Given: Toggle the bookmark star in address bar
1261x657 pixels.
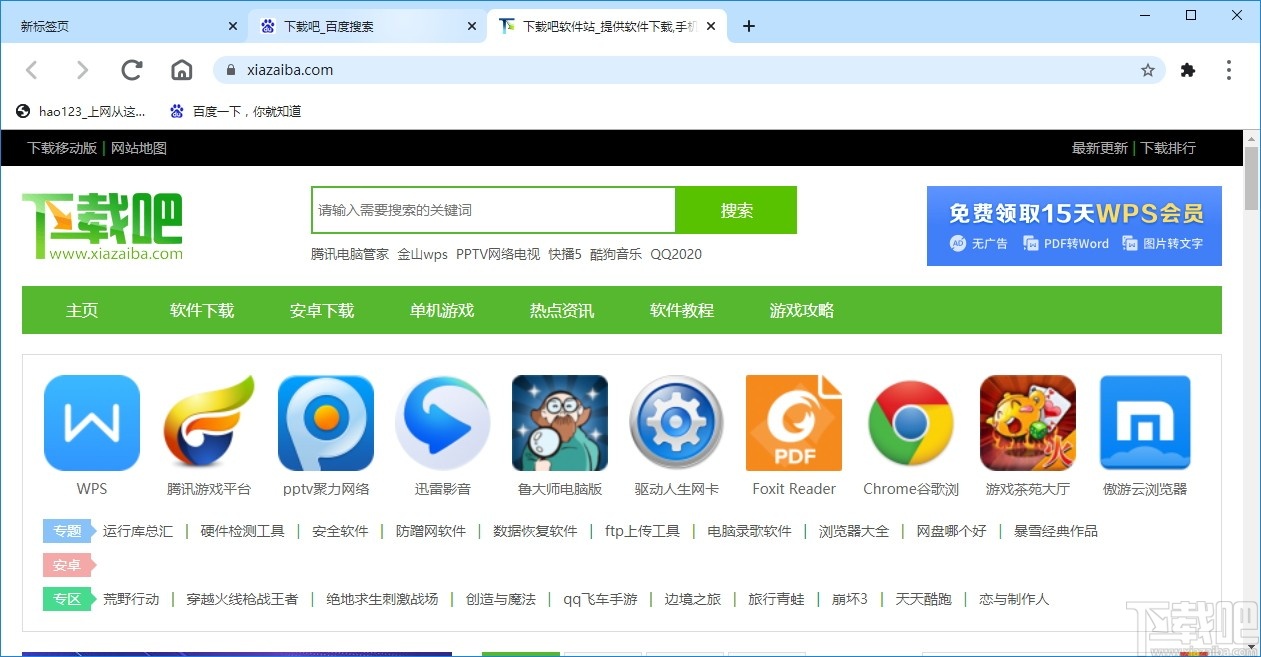Looking at the screenshot, I should (x=1148, y=70).
